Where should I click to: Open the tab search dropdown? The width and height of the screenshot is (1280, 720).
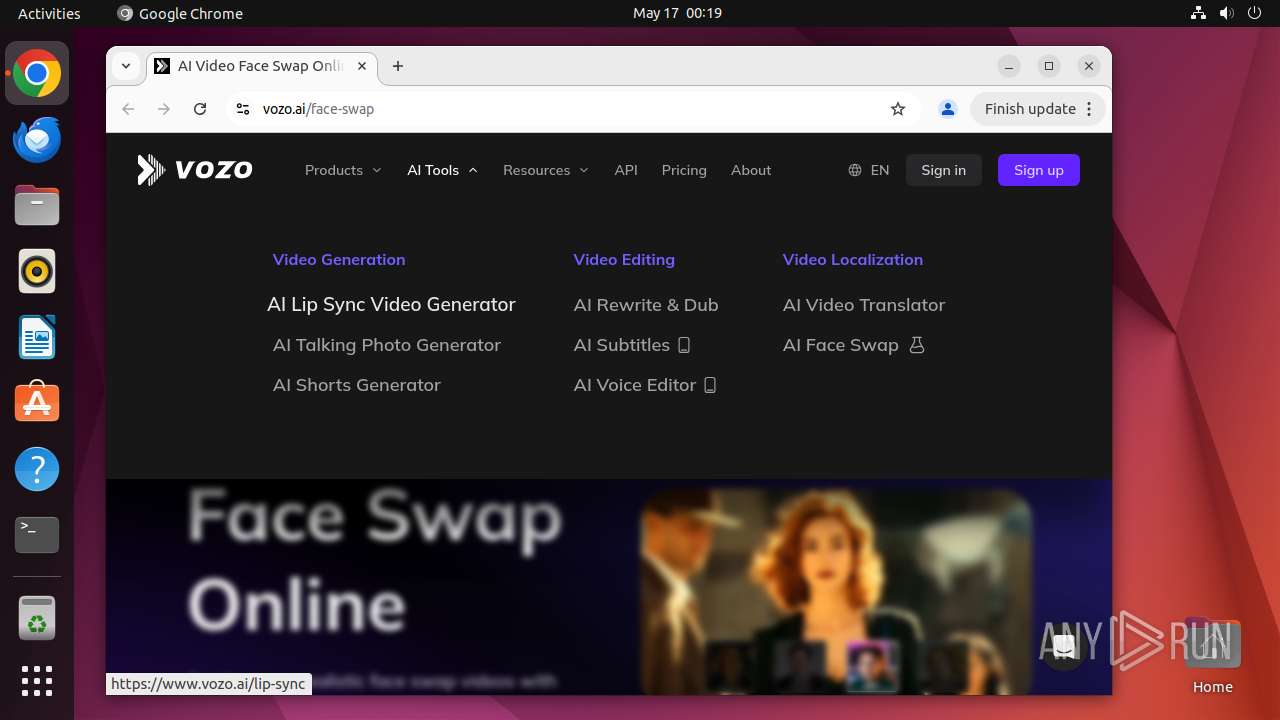tap(126, 66)
